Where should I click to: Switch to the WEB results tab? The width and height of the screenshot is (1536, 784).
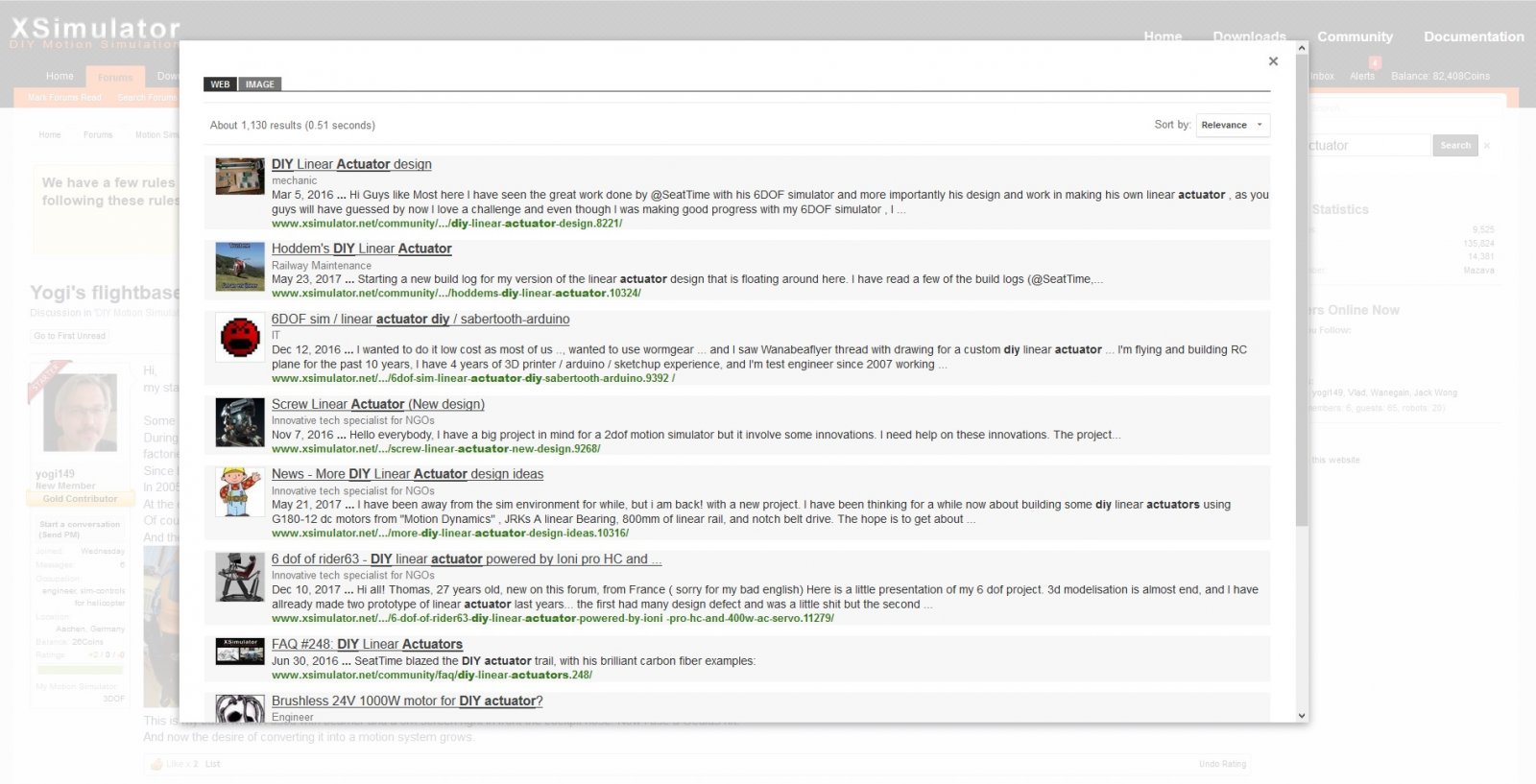click(x=220, y=84)
